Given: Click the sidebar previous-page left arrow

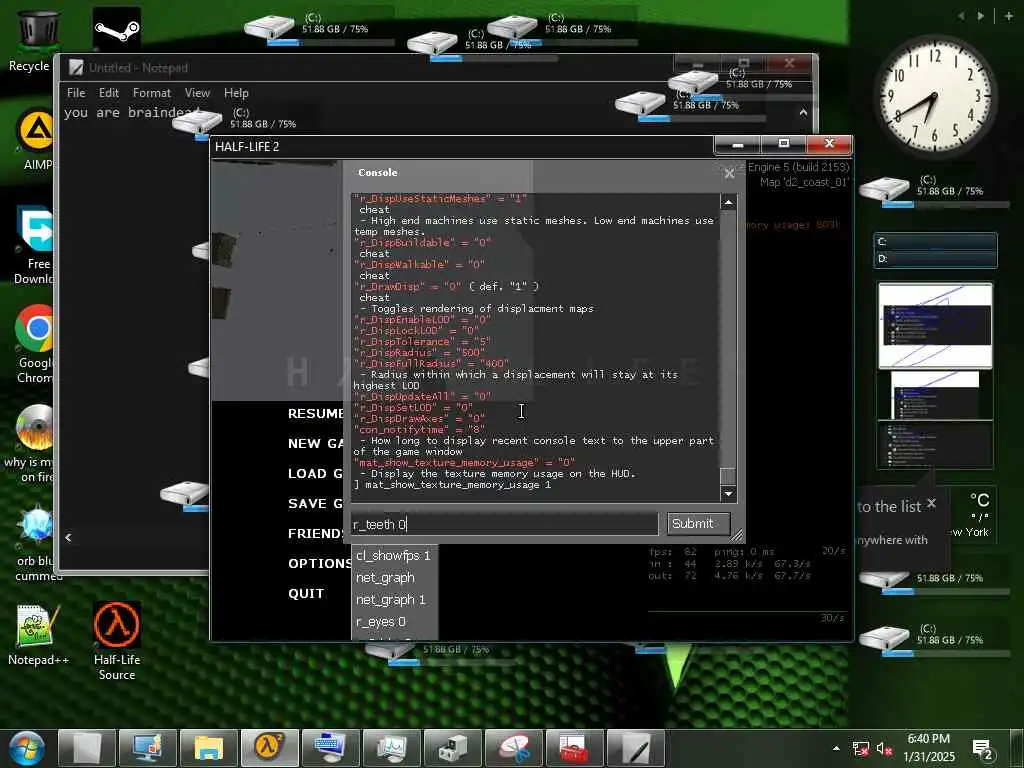Looking at the screenshot, I should pyautogui.click(x=961, y=16).
